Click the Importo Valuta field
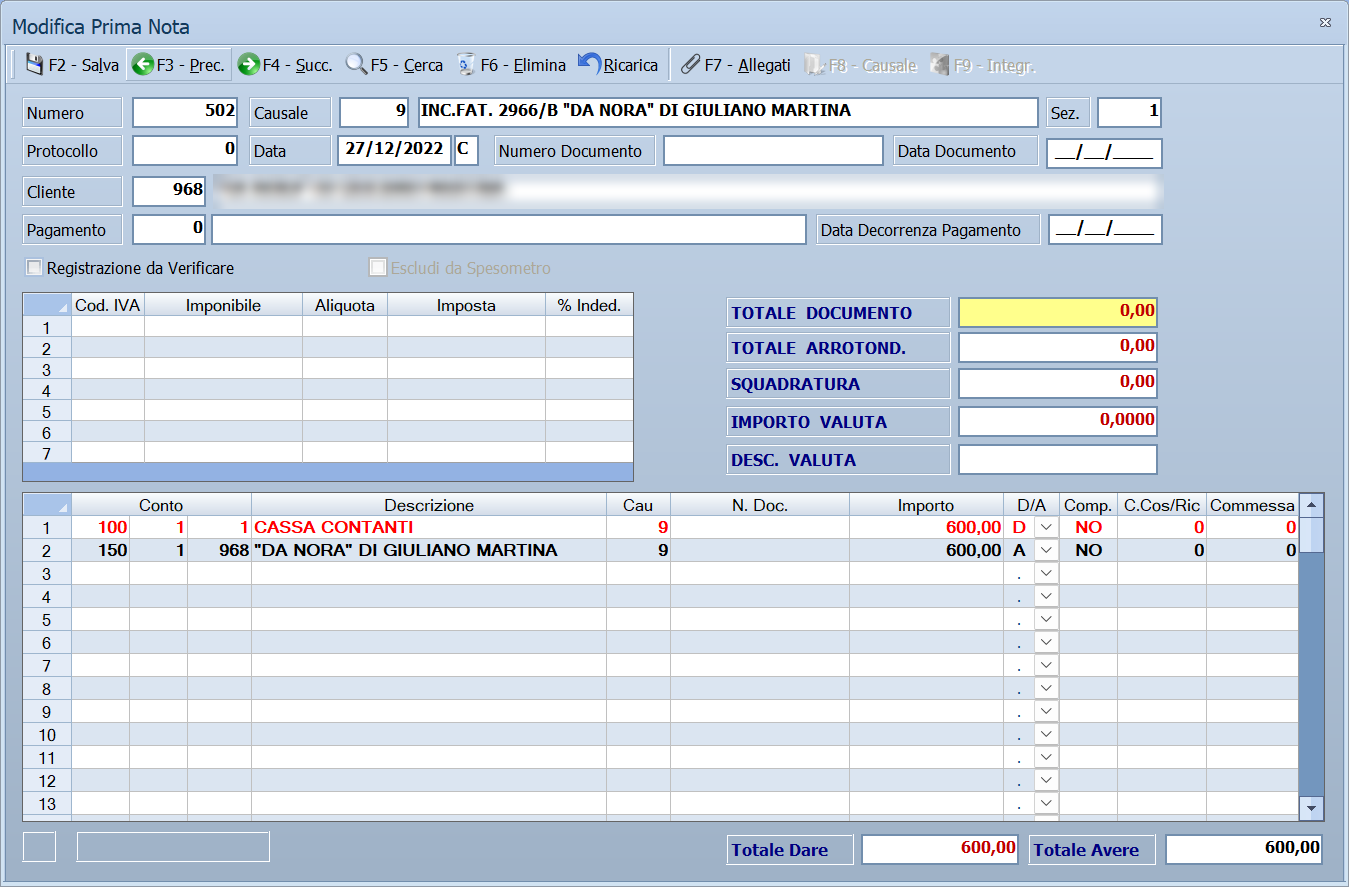This screenshot has width=1349, height=887. (x=1058, y=421)
